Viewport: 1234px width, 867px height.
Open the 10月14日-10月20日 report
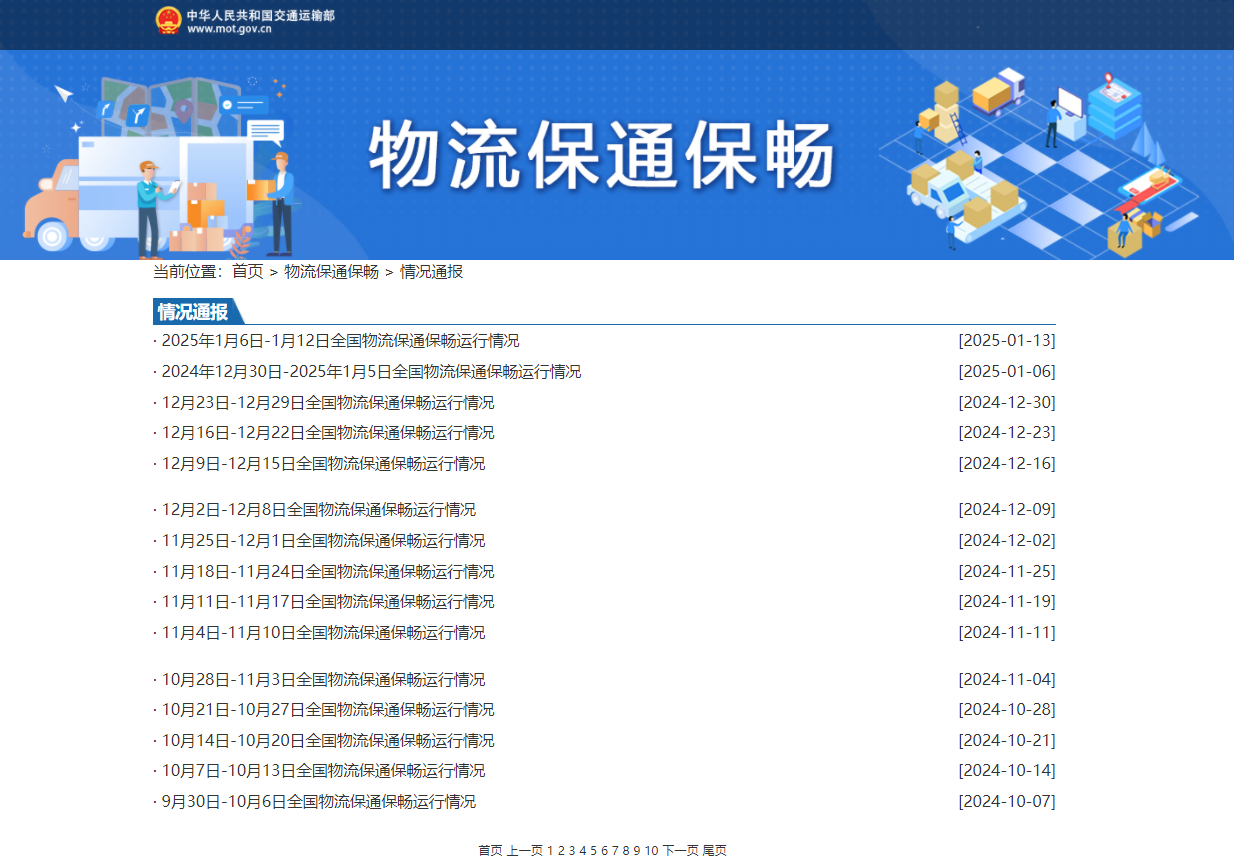[328, 741]
